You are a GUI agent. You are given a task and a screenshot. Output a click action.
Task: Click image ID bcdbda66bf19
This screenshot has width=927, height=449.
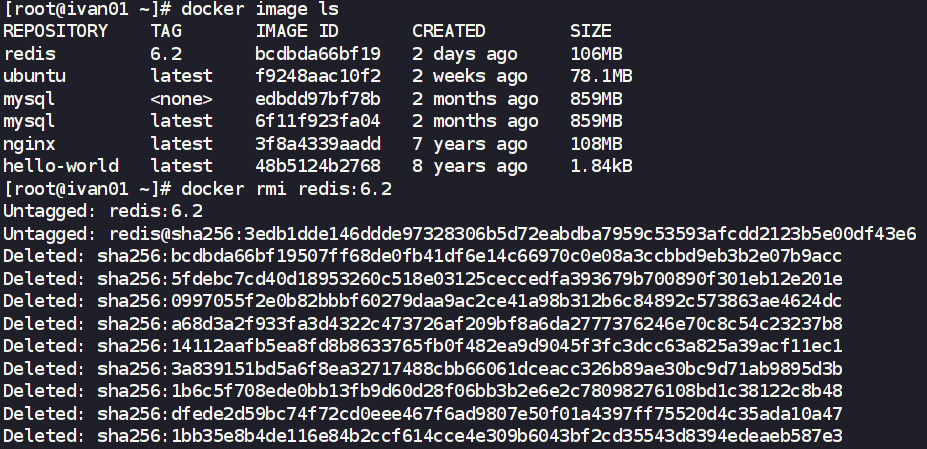pos(318,53)
